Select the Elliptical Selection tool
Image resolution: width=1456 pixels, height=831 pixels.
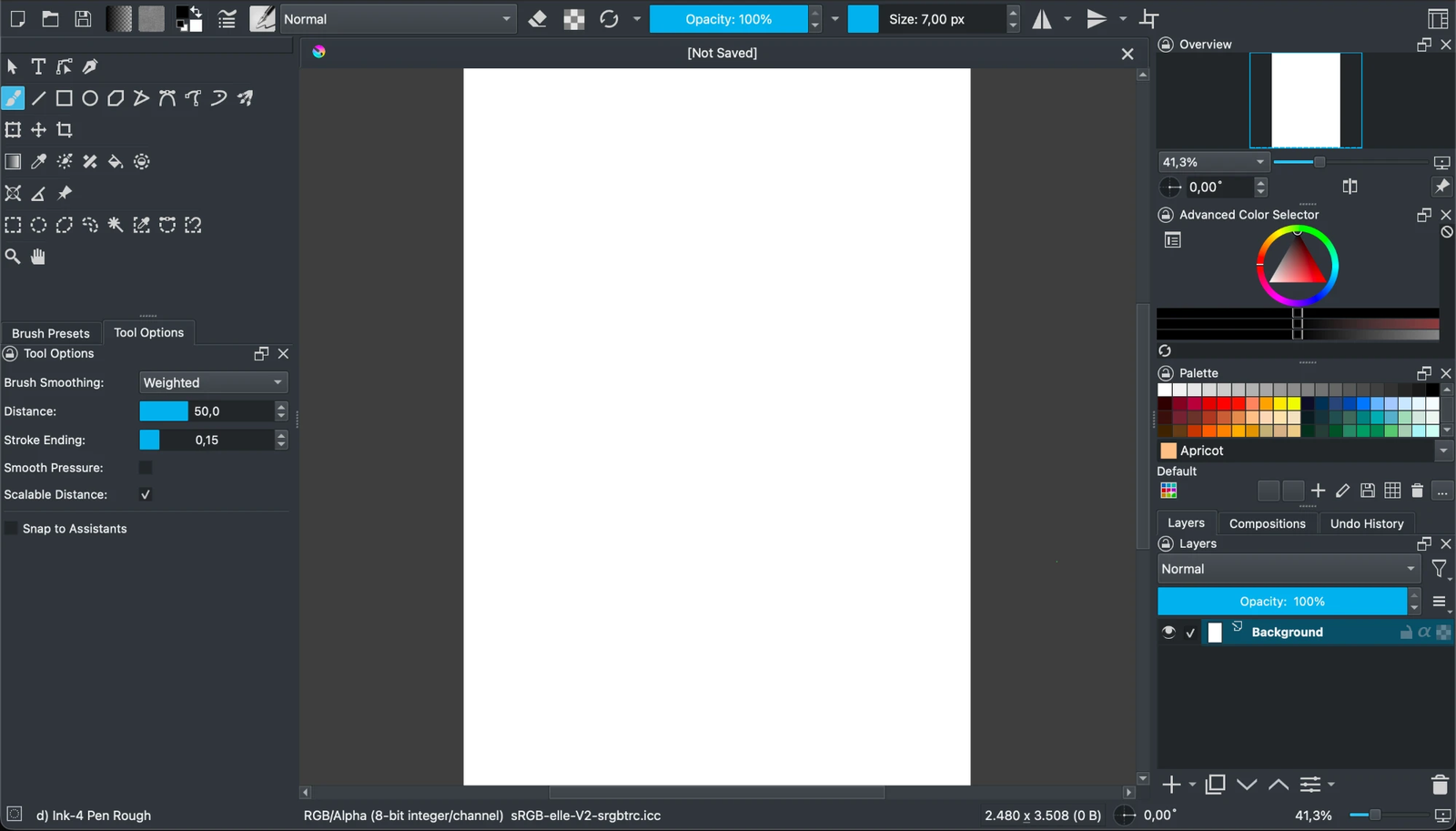click(38, 225)
